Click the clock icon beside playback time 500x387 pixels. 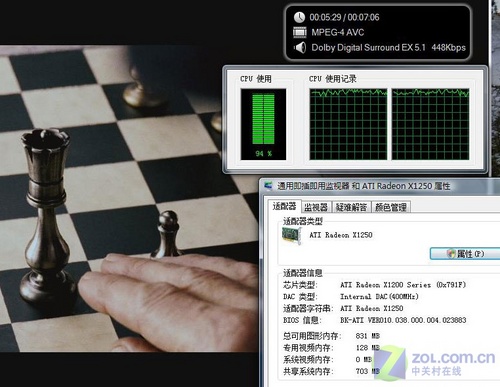point(299,17)
